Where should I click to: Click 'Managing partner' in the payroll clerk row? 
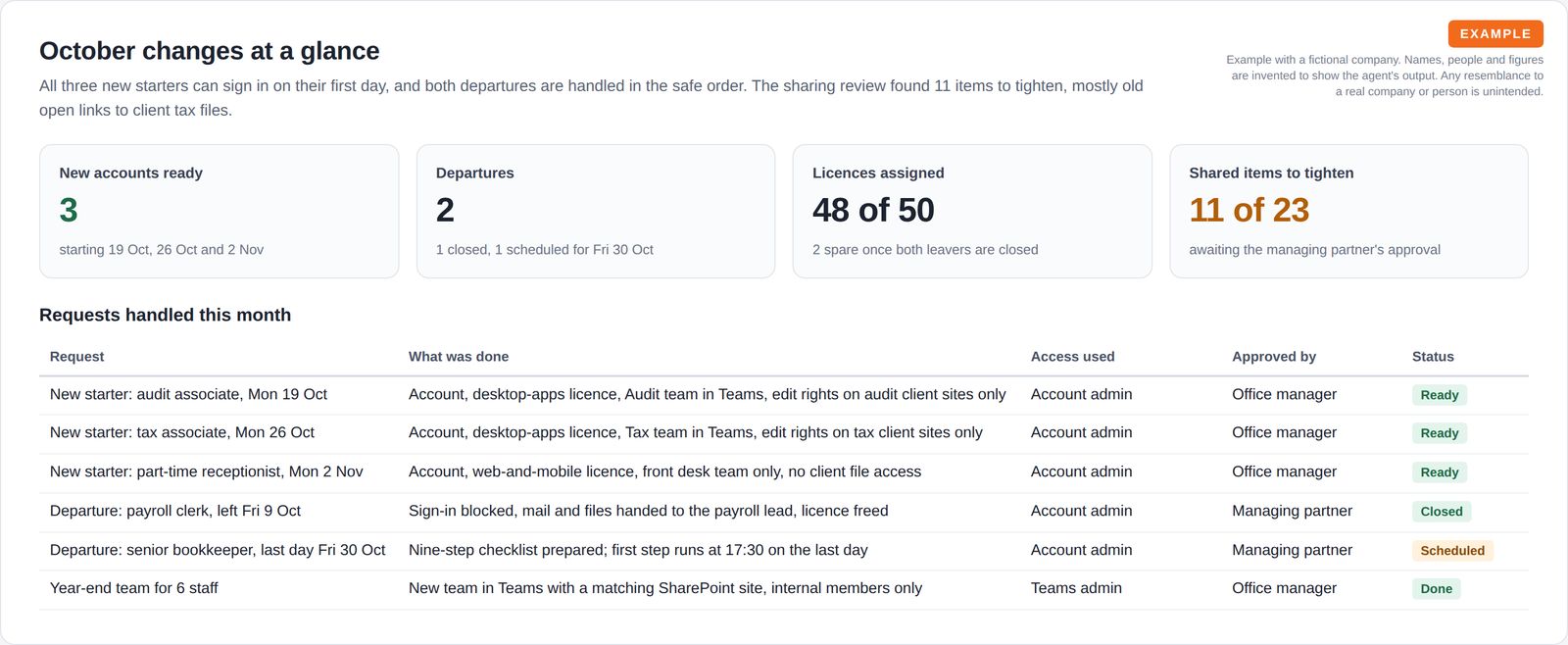1293,511
